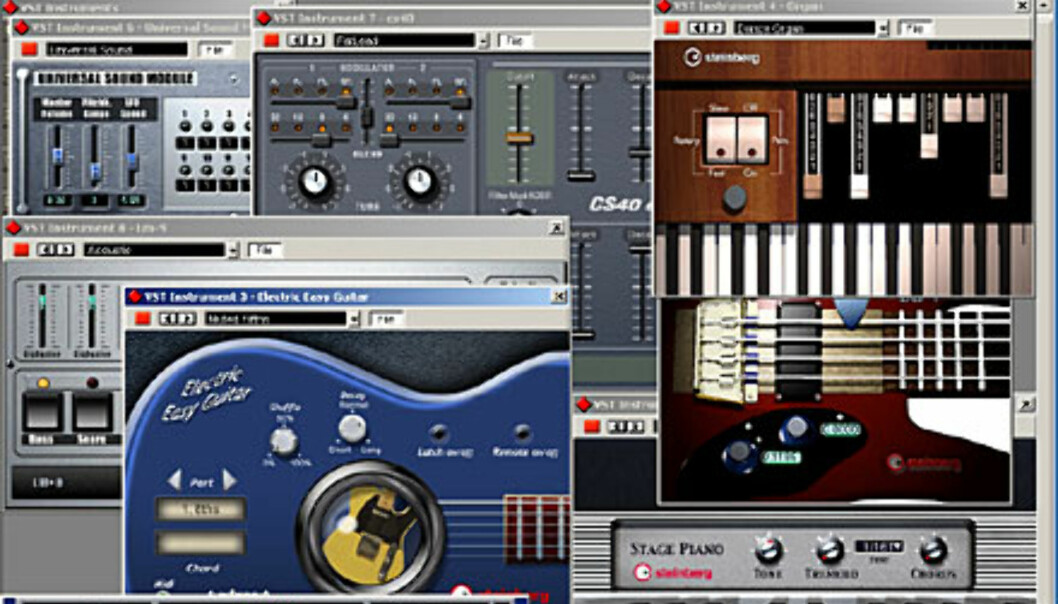
Task: Choose previous preset in Electric Easy Guitar window
Action: pos(168,319)
